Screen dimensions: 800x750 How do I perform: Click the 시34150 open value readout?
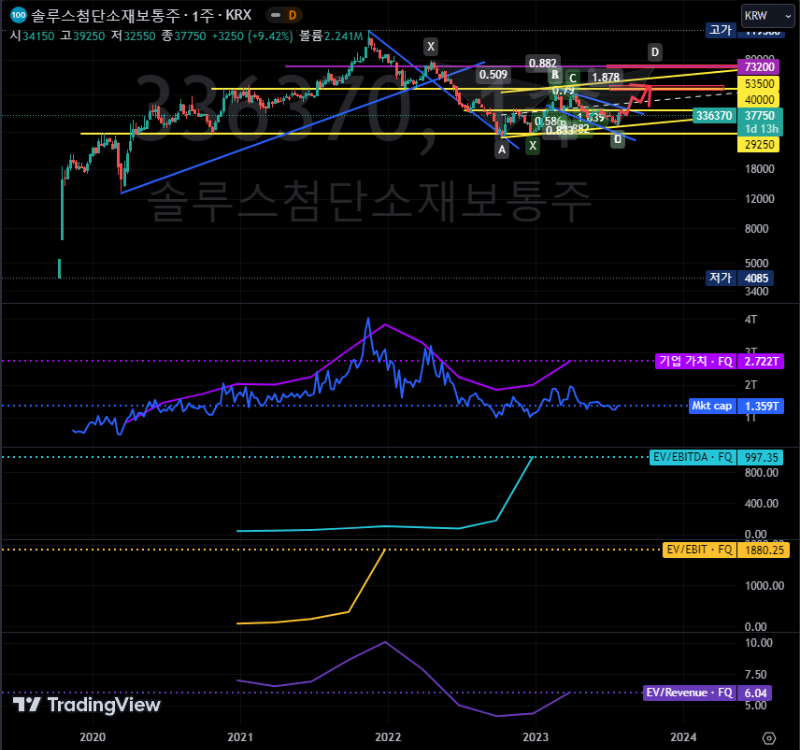[32, 36]
